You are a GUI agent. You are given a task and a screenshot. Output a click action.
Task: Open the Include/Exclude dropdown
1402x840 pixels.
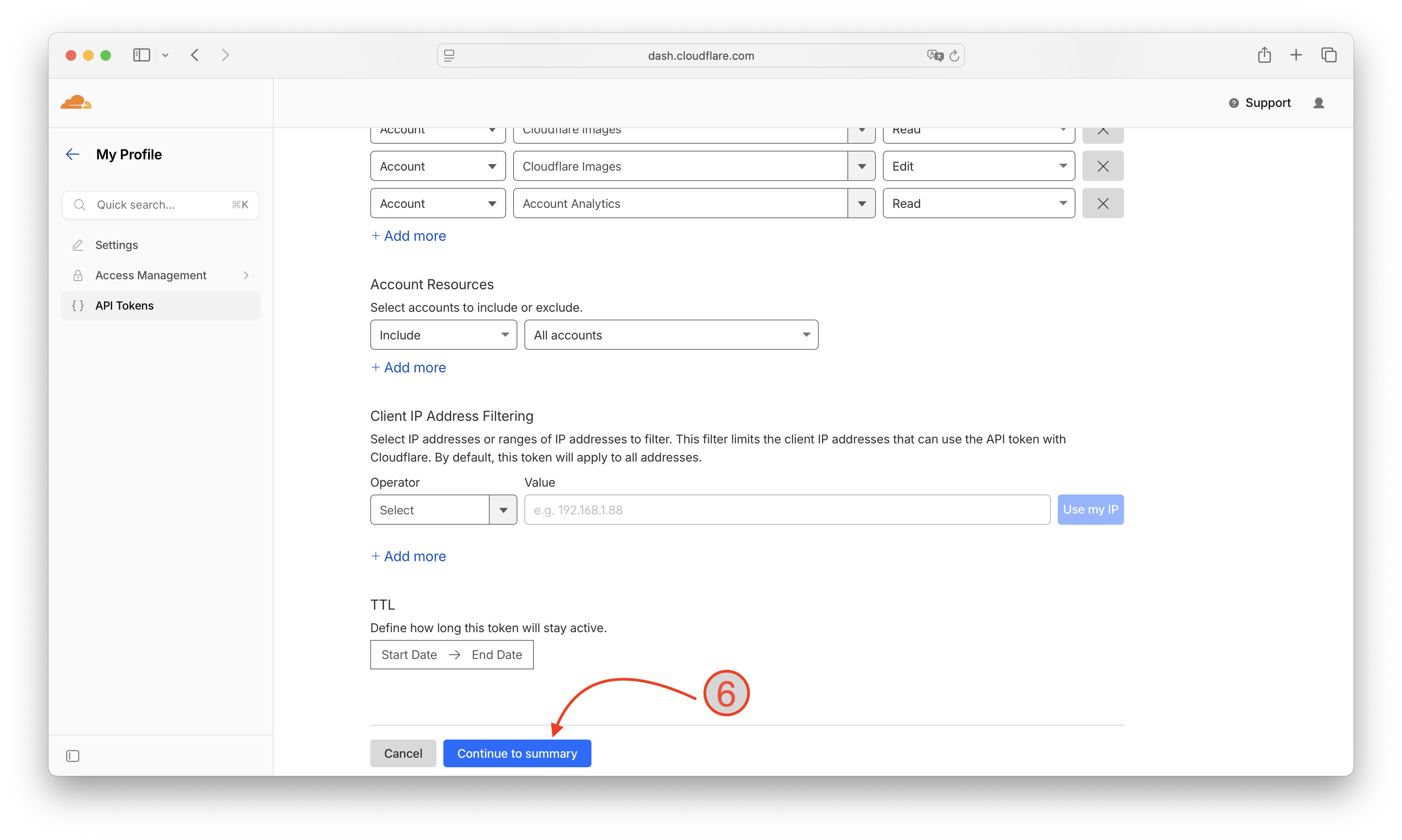[x=443, y=335]
